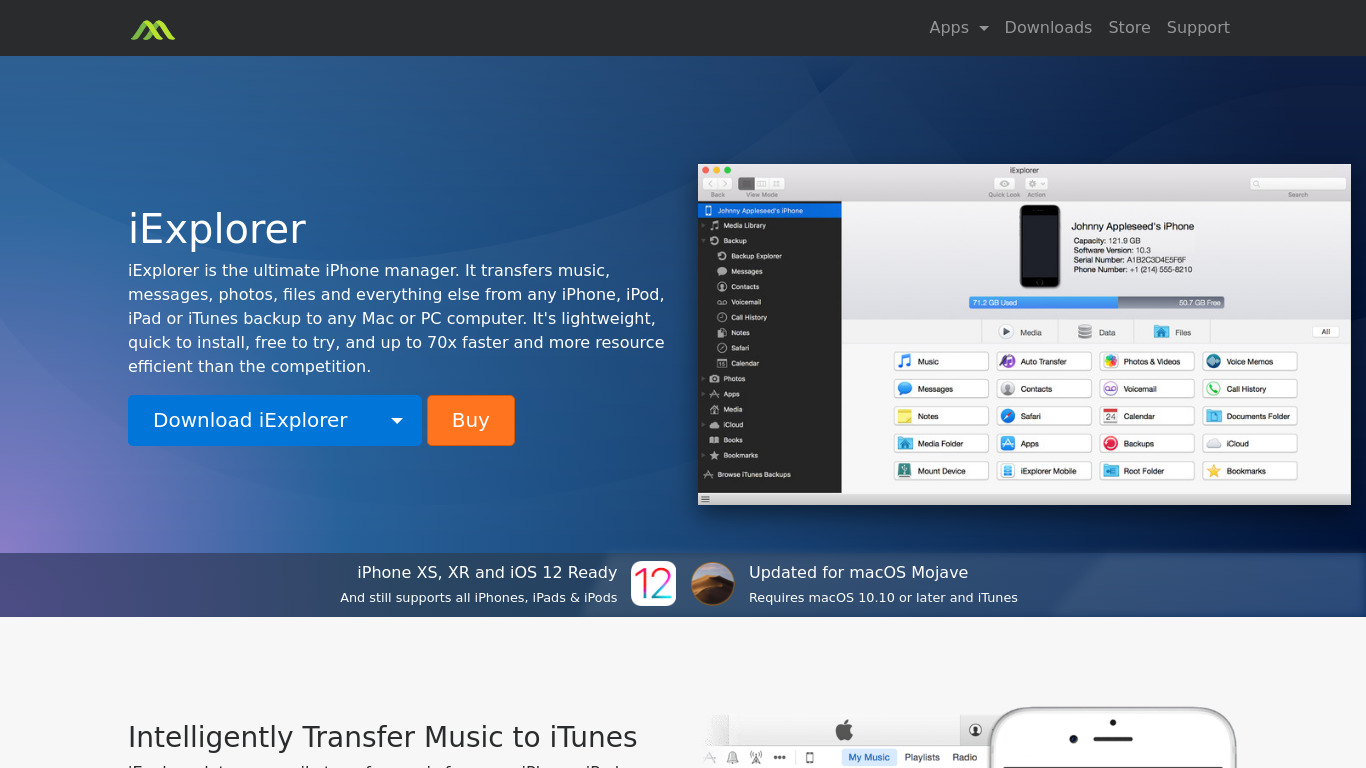Click the Music button in iExplorer grid
The image size is (1366, 768).
941,361
